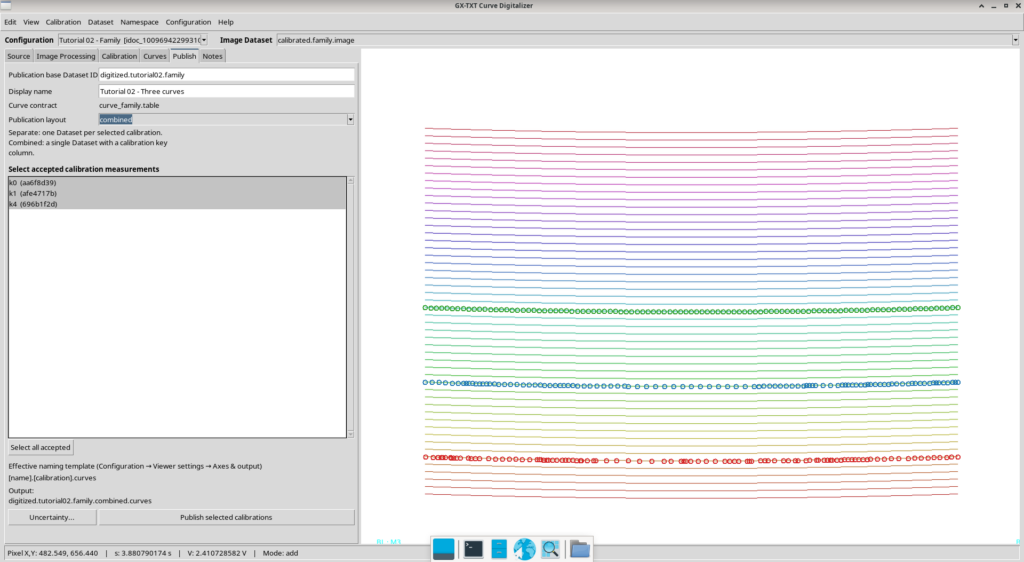Click the V: 2.410728582 V status value
The image size is (1024, 562).
[x=217, y=554]
